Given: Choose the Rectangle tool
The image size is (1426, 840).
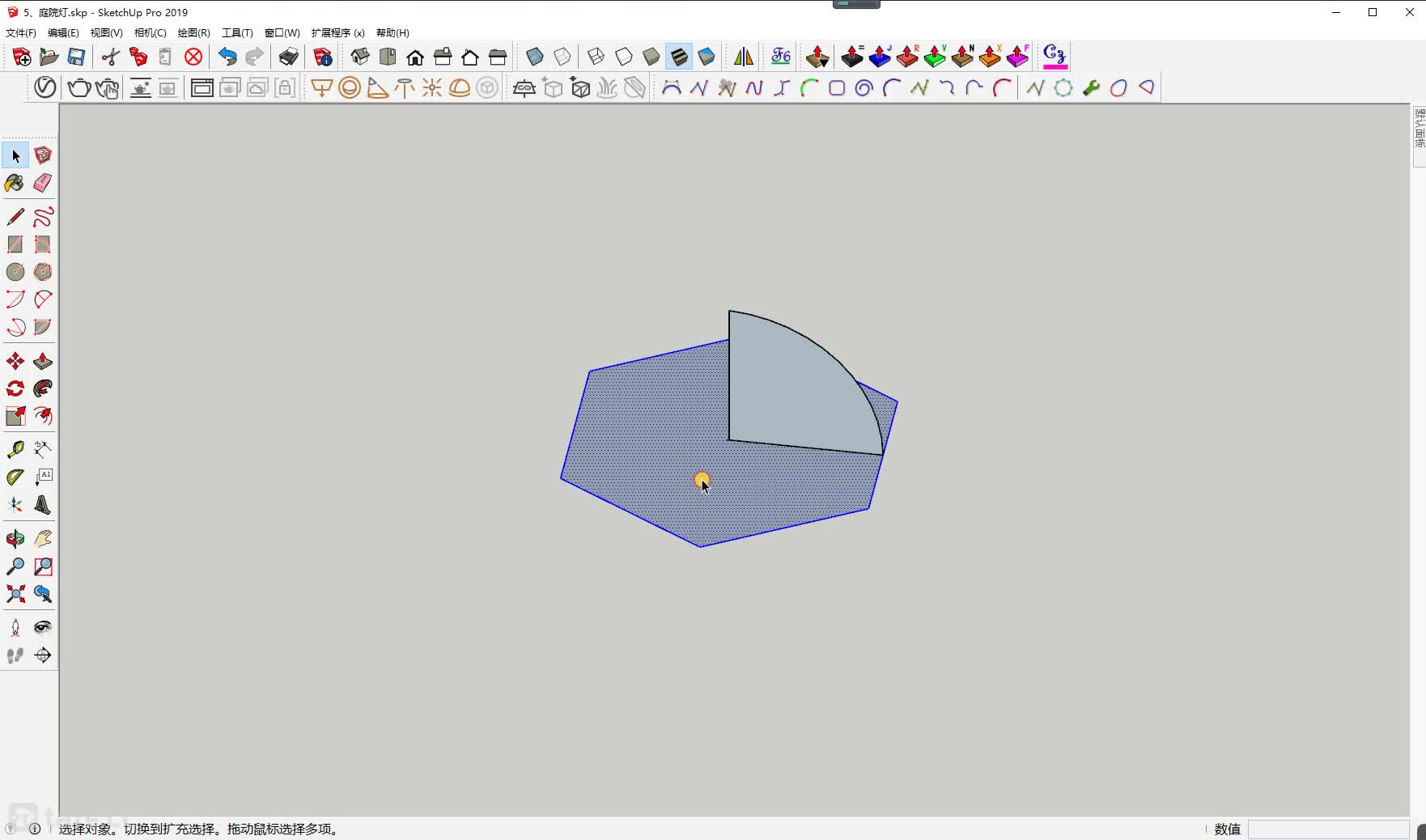Looking at the screenshot, I should [15, 244].
